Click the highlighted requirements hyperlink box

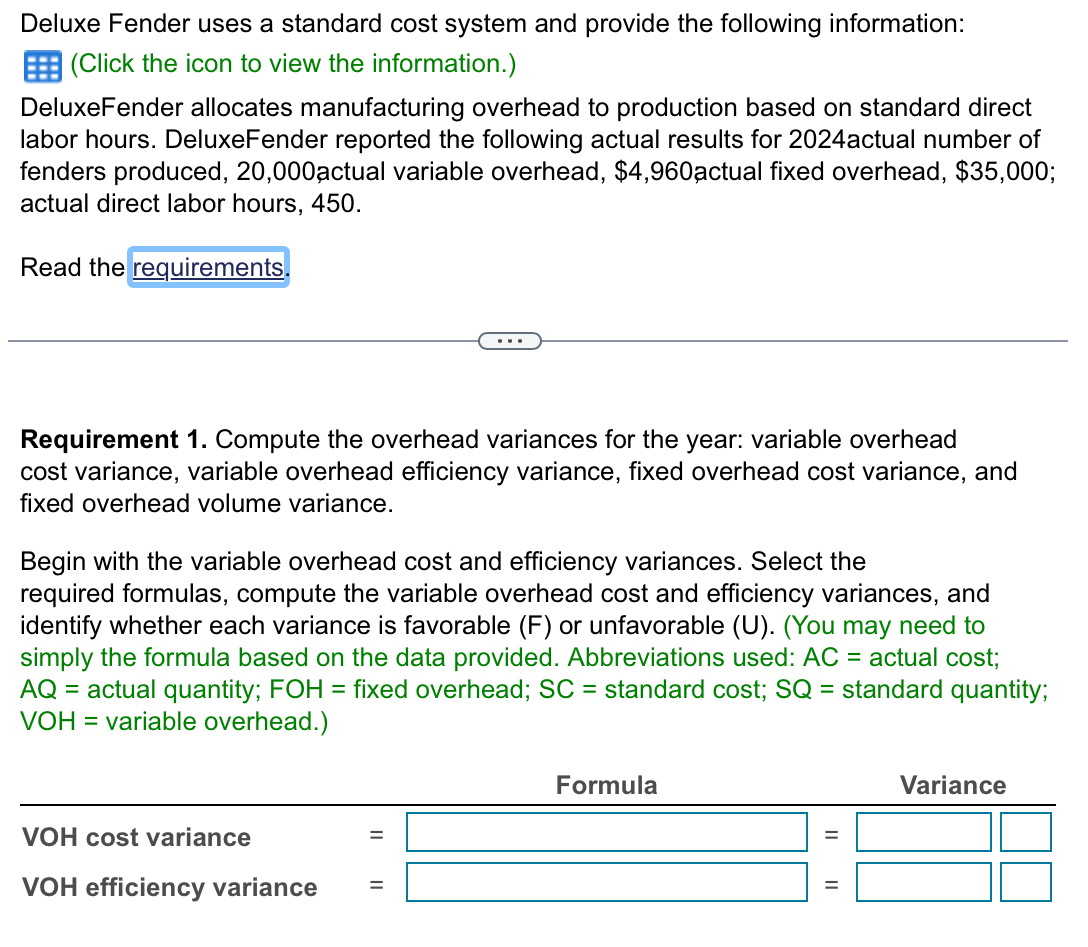[x=207, y=267]
